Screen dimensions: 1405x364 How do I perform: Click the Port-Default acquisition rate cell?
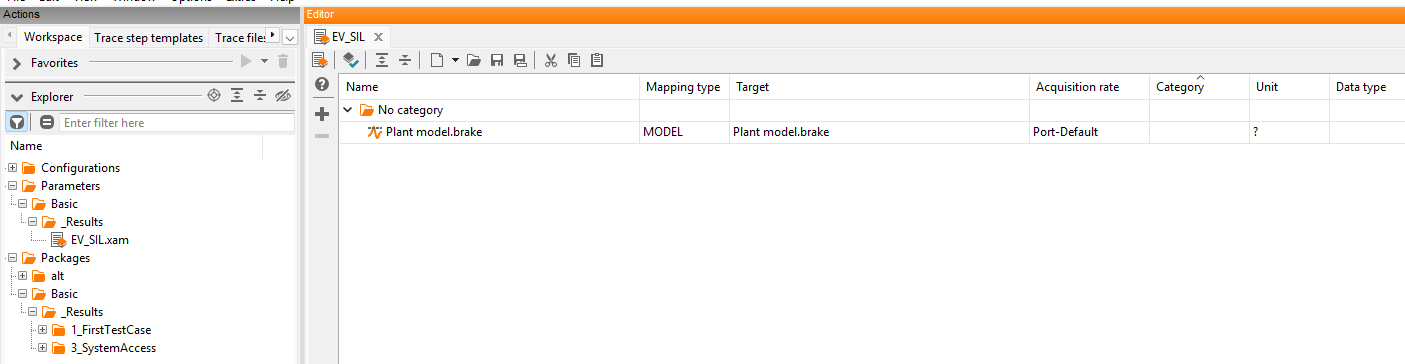point(1089,132)
